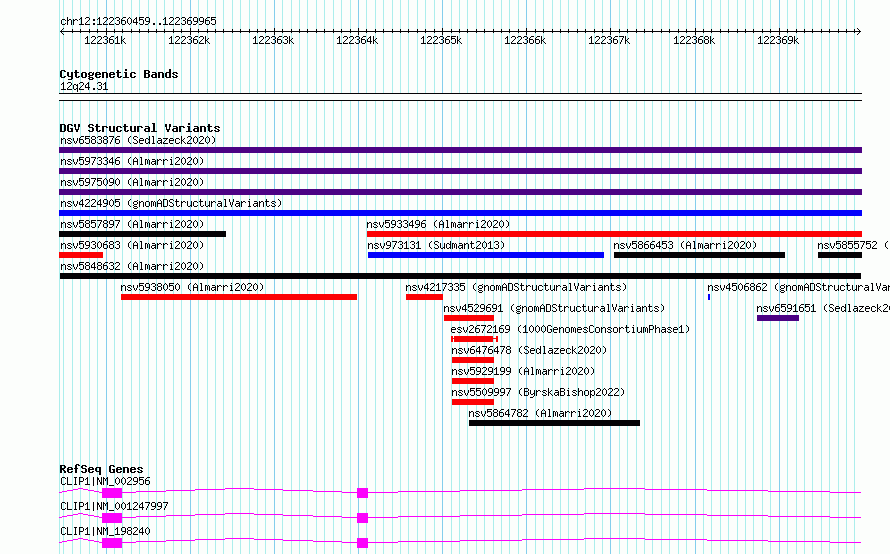Click the nsv973131 (Sudmant2013) label
Screen dimensions: 890x554
(436, 245)
